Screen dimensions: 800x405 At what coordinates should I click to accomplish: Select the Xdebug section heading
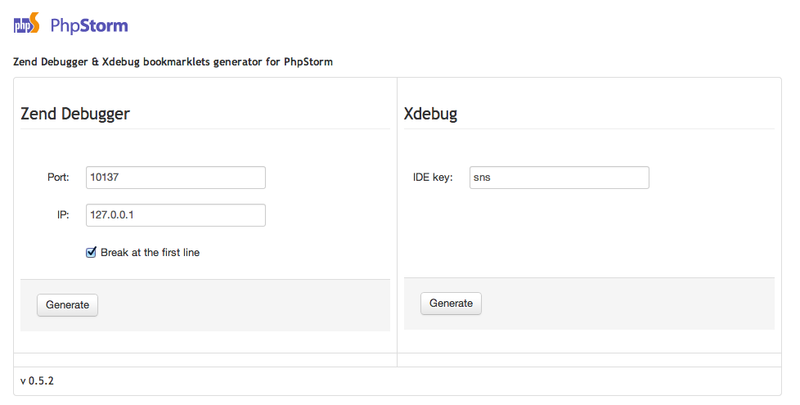point(431,113)
